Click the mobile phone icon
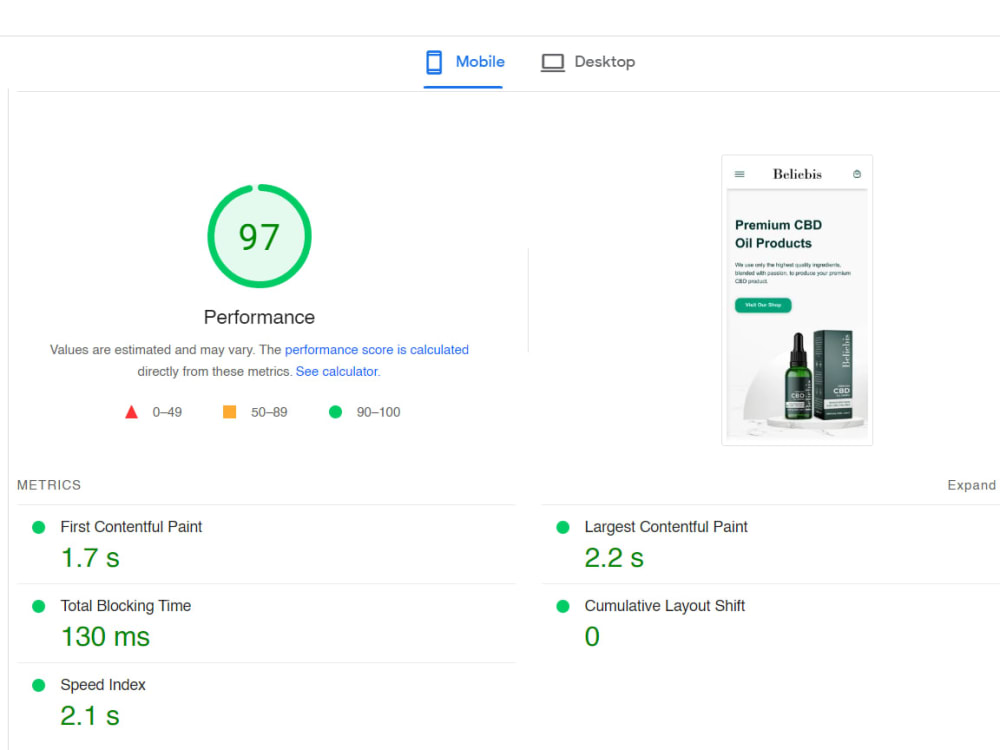 pos(434,62)
